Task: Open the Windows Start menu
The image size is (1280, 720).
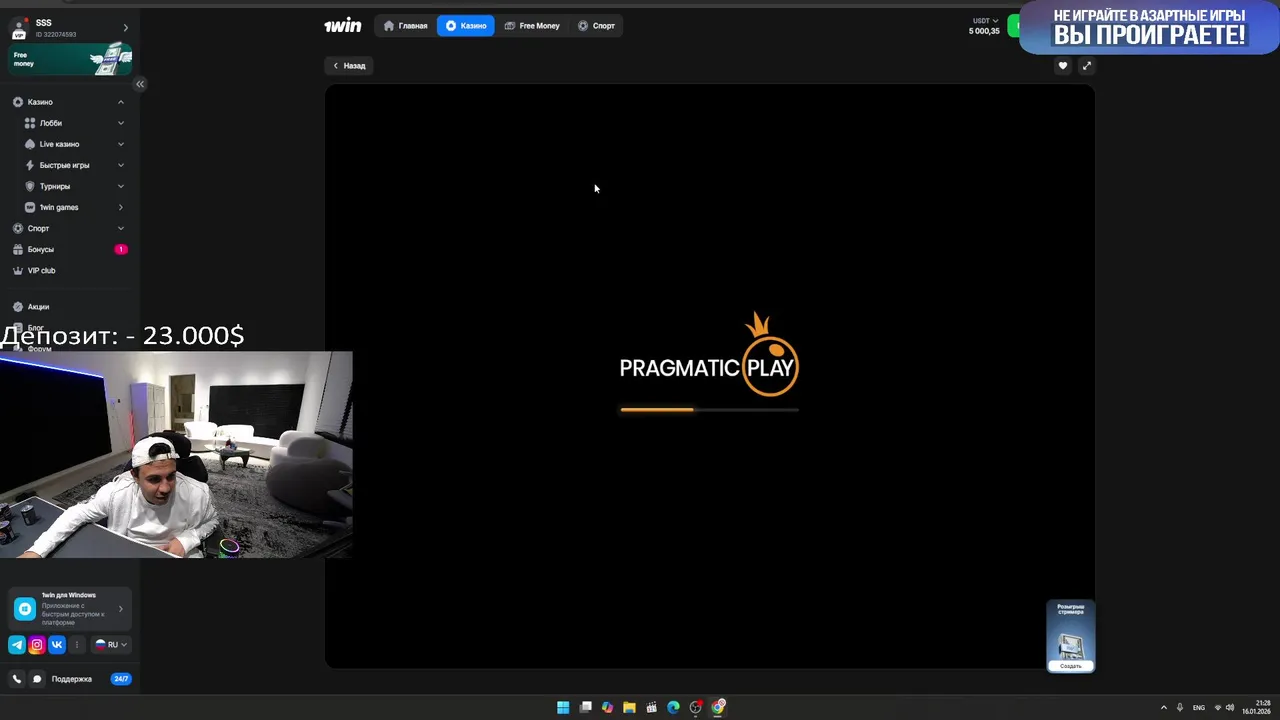Action: point(563,708)
